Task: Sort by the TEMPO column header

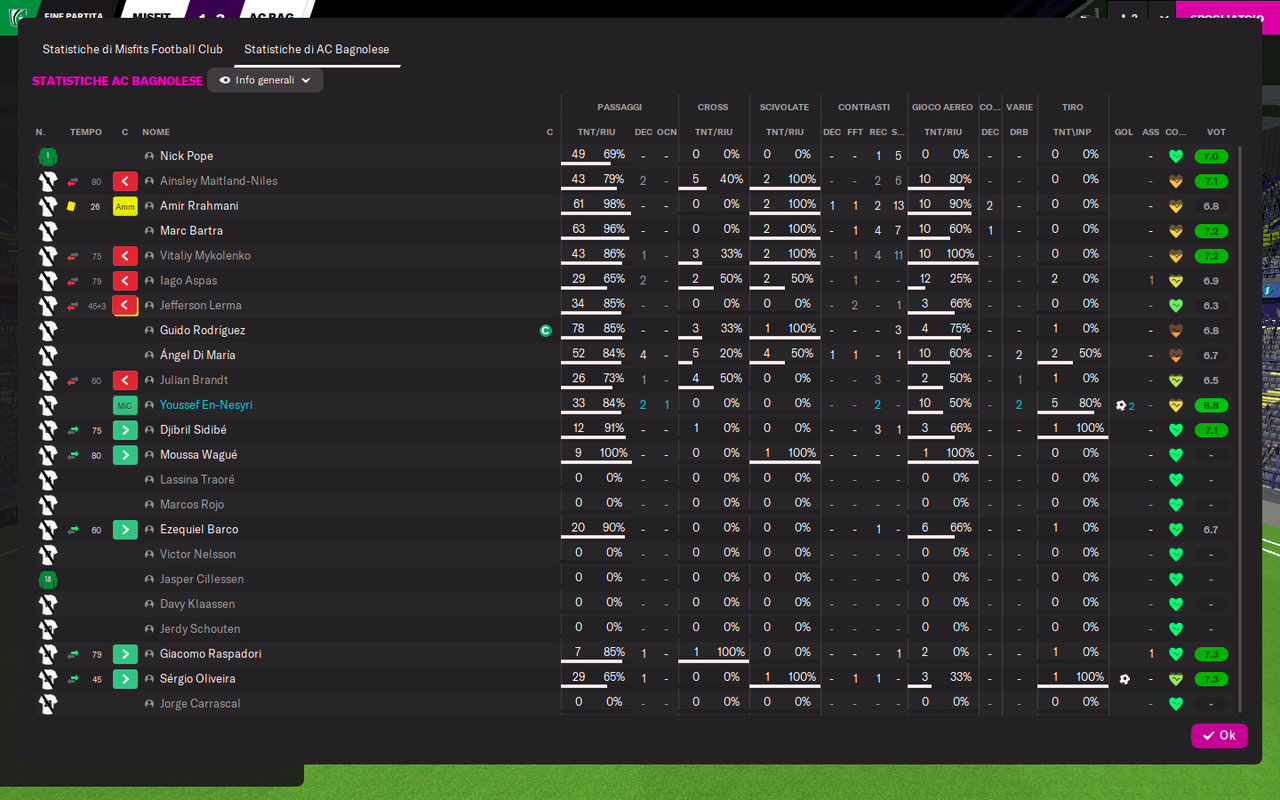Action: [86, 132]
